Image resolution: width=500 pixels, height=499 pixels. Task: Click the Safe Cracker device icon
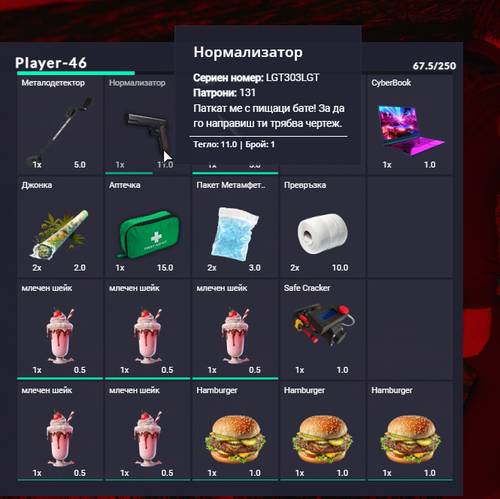(323, 323)
